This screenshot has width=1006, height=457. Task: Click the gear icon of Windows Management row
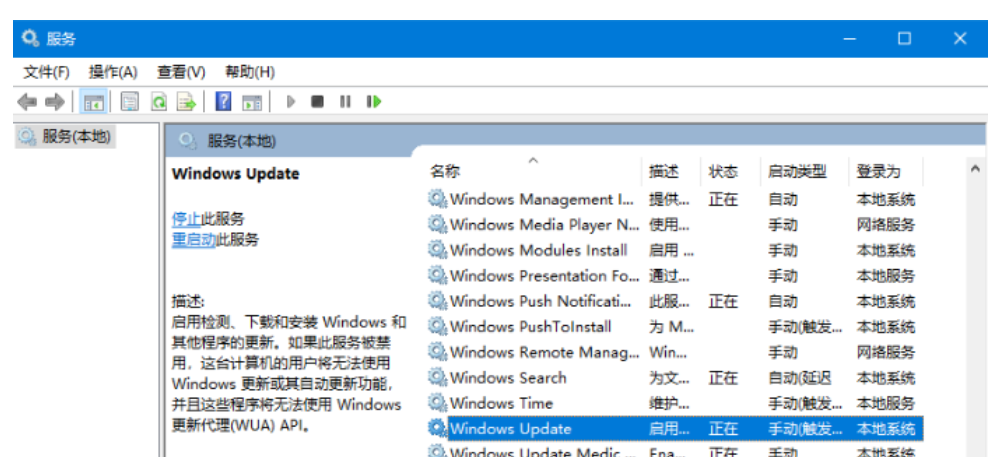point(438,199)
